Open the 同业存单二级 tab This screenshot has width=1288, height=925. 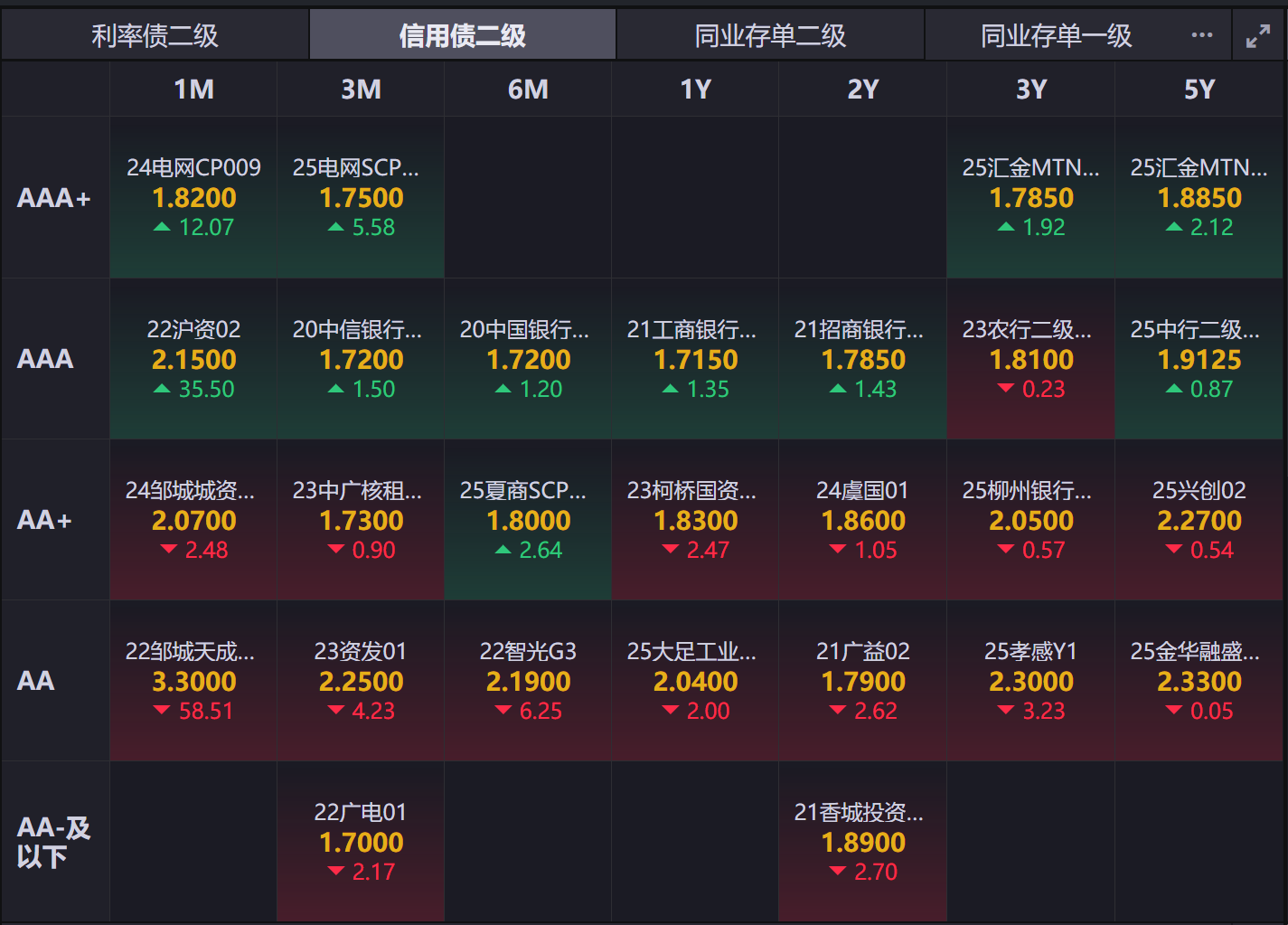coord(770,35)
